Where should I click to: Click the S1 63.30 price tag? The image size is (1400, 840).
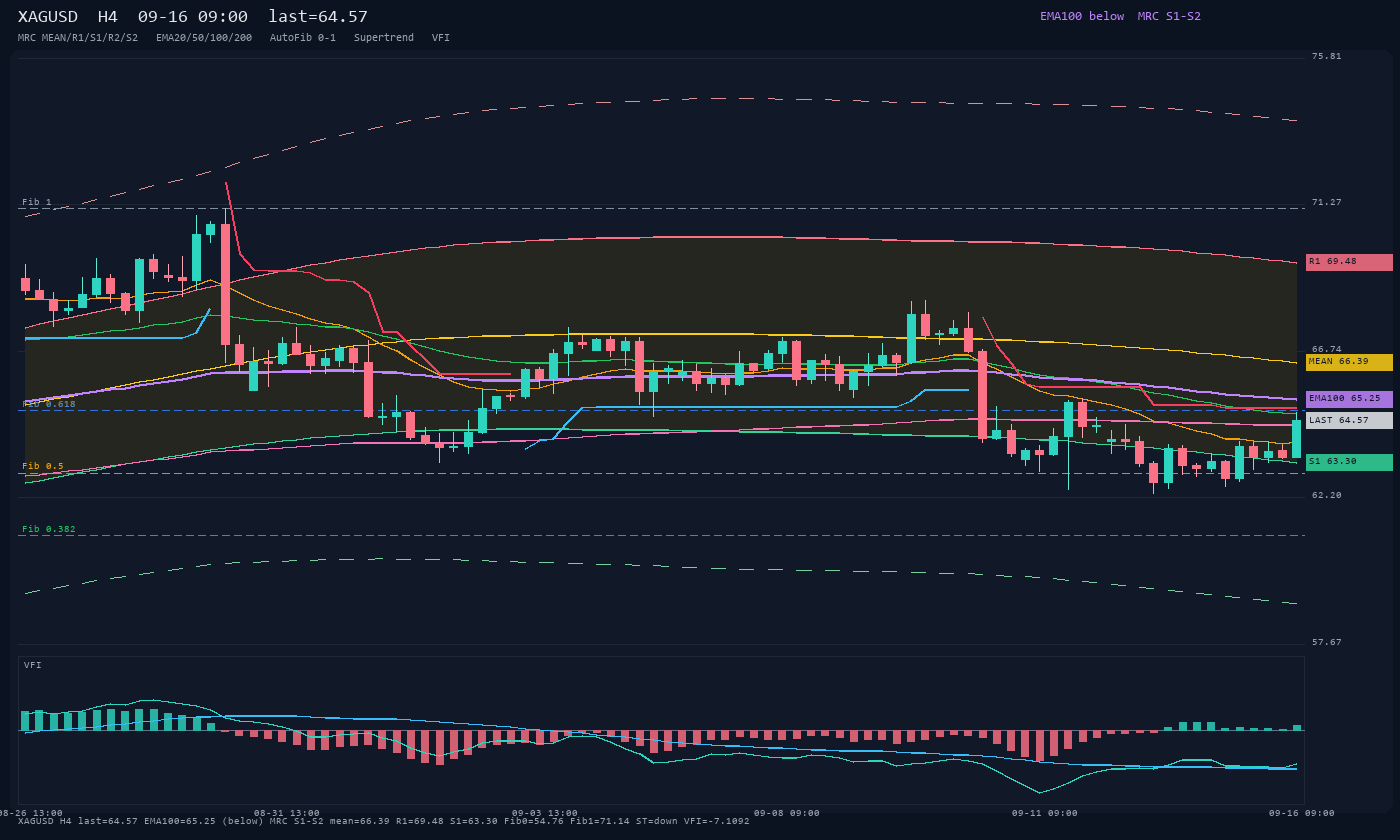click(x=1349, y=462)
